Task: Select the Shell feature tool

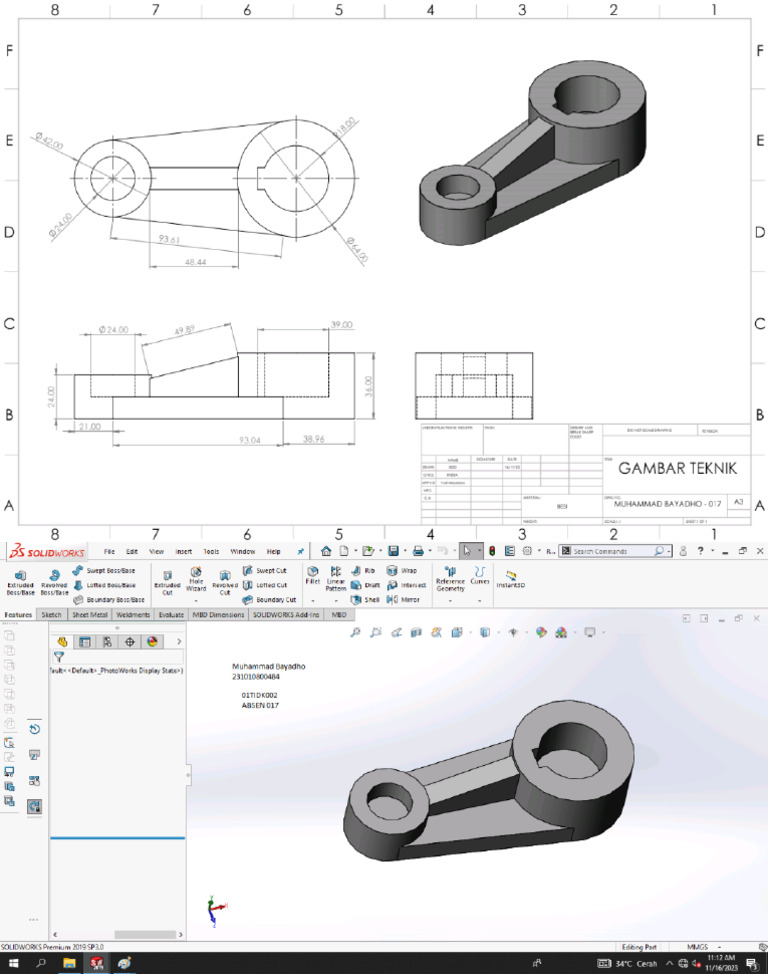Action: tap(365, 599)
